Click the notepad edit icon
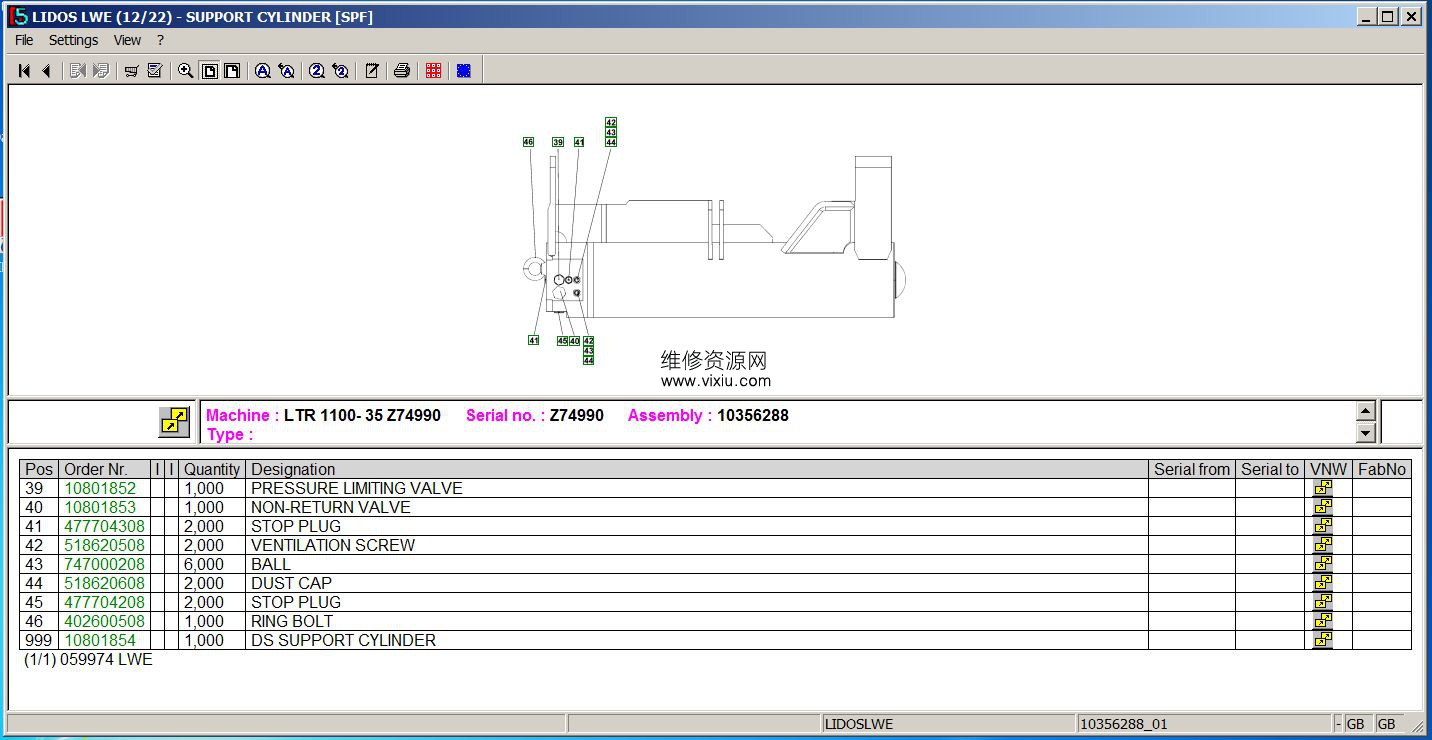The image size is (1432, 740). coord(371,71)
